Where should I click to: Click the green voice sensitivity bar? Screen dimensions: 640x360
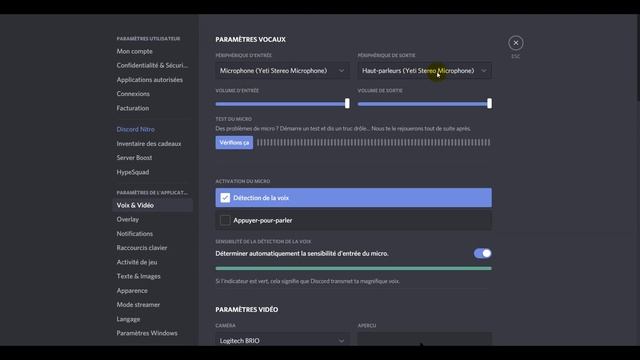(x=353, y=269)
